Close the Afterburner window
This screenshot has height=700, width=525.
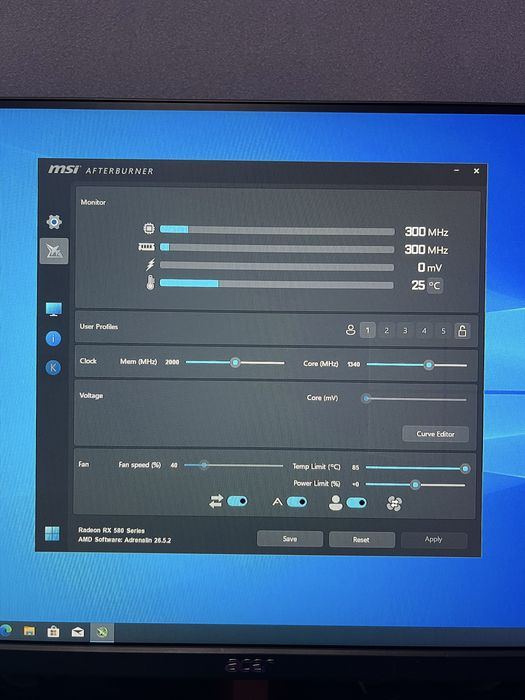476,171
